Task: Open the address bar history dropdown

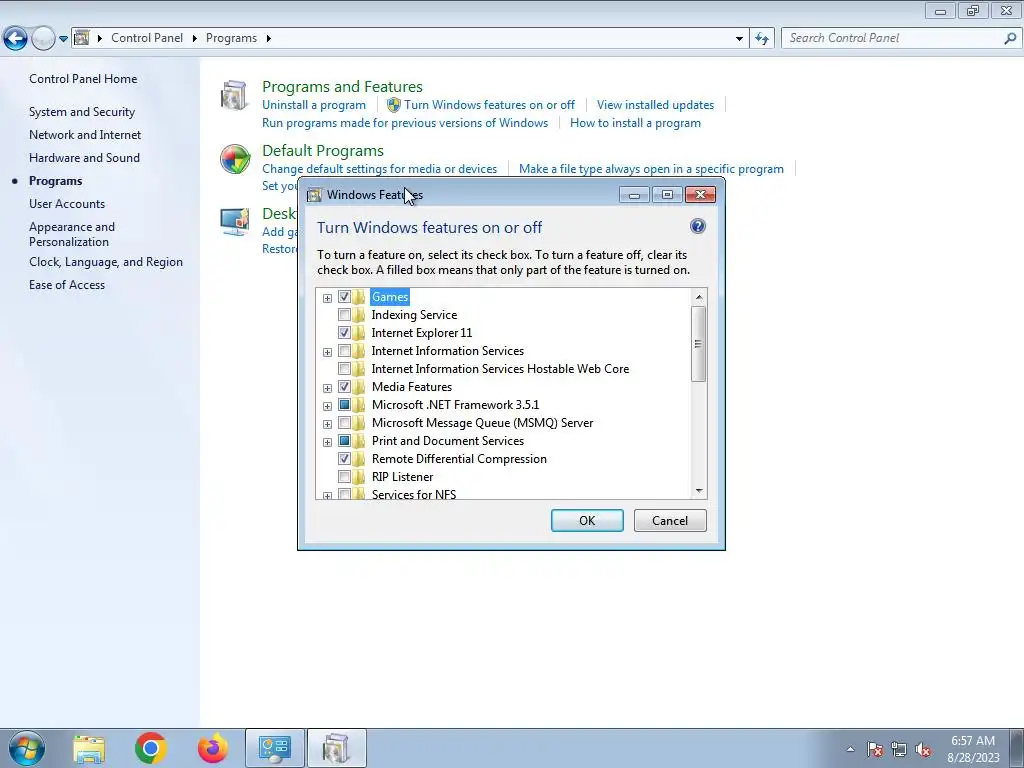Action: (739, 39)
